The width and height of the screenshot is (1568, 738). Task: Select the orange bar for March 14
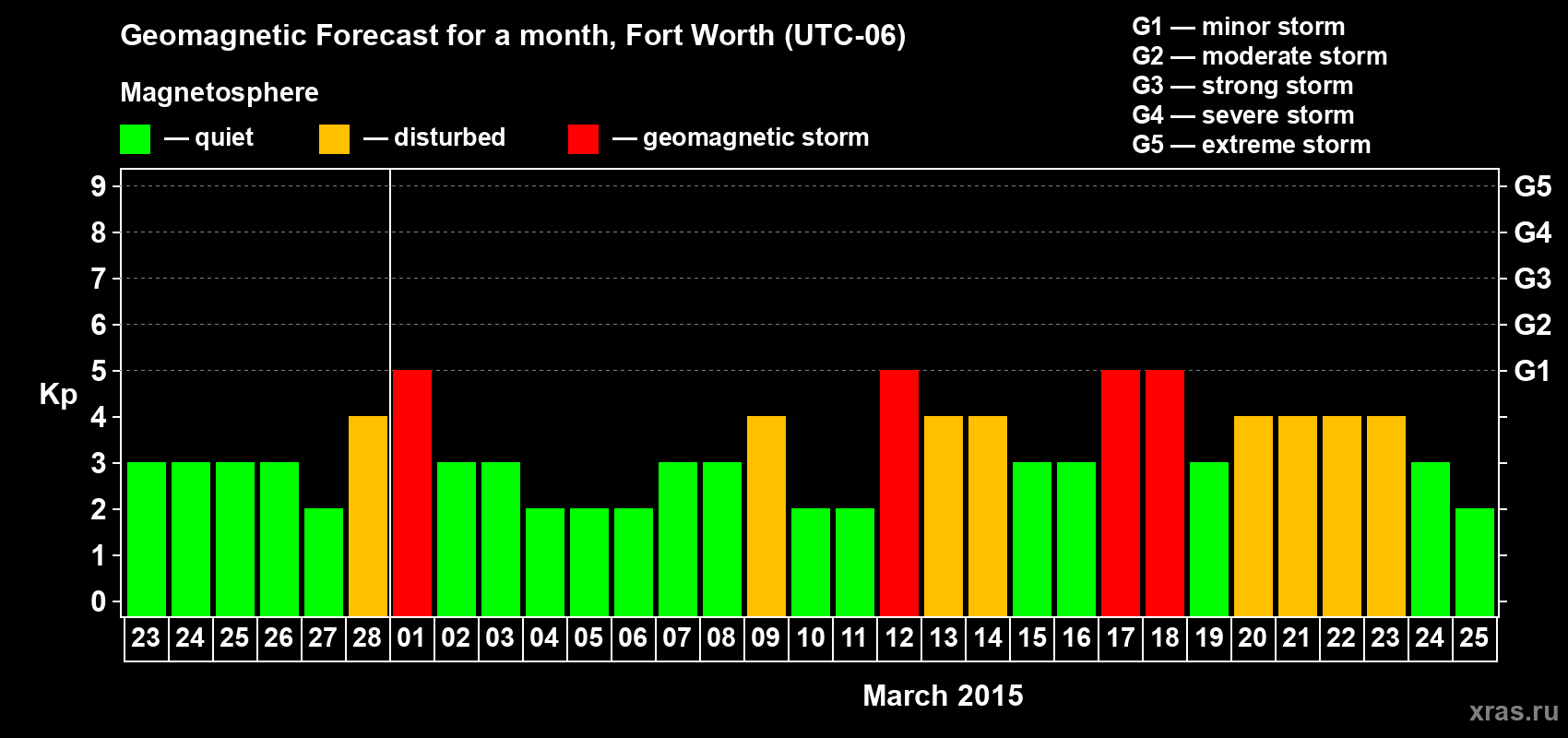coord(988,516)
